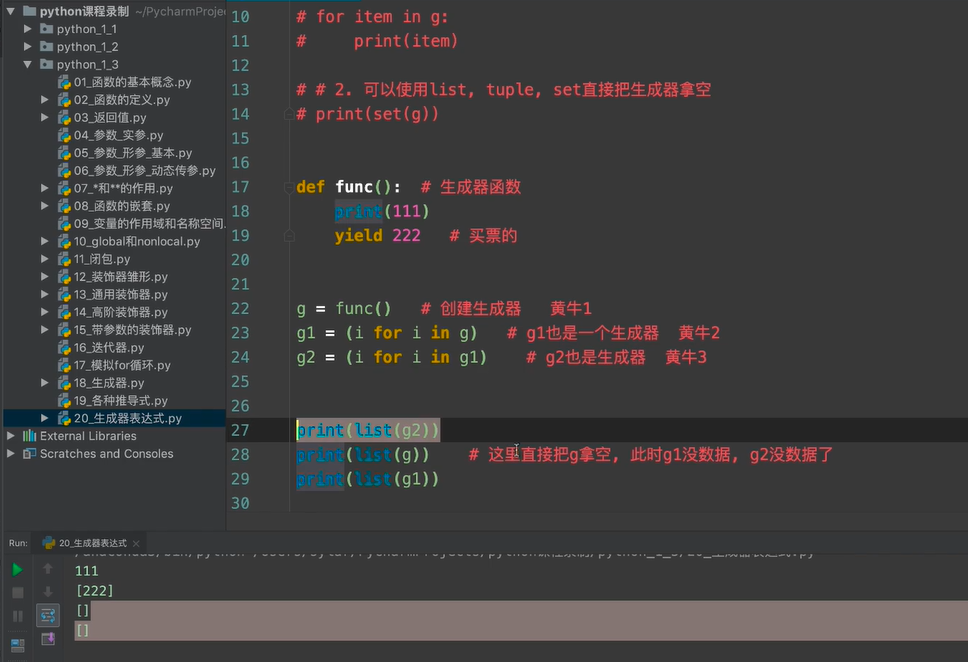Viewport: 968px width, 662px height.
Task: Select 14_高阶装饰器.py in tree
Action: click(120, 312)
